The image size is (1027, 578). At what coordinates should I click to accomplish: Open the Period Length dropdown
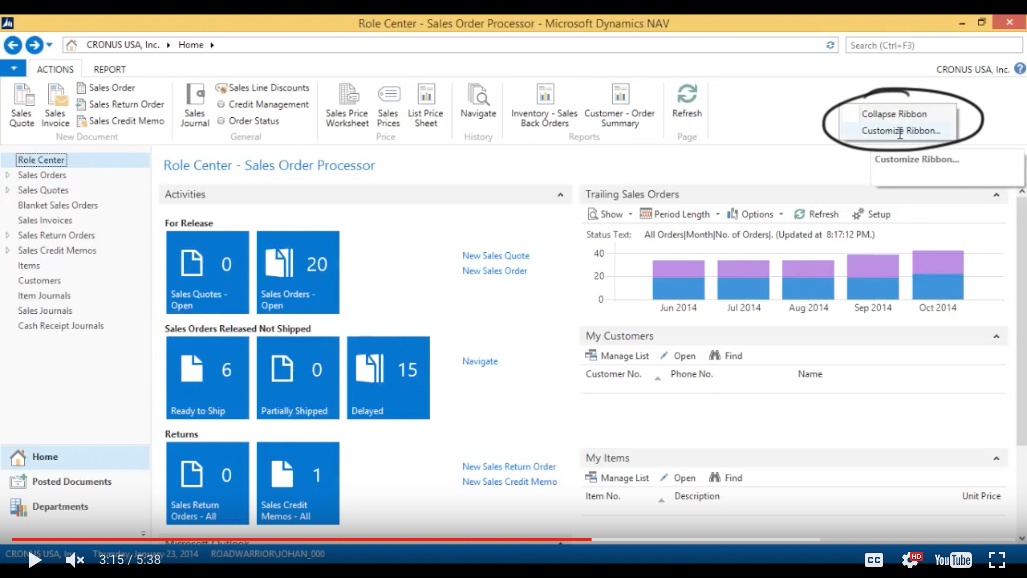click(x=680, y=214)
